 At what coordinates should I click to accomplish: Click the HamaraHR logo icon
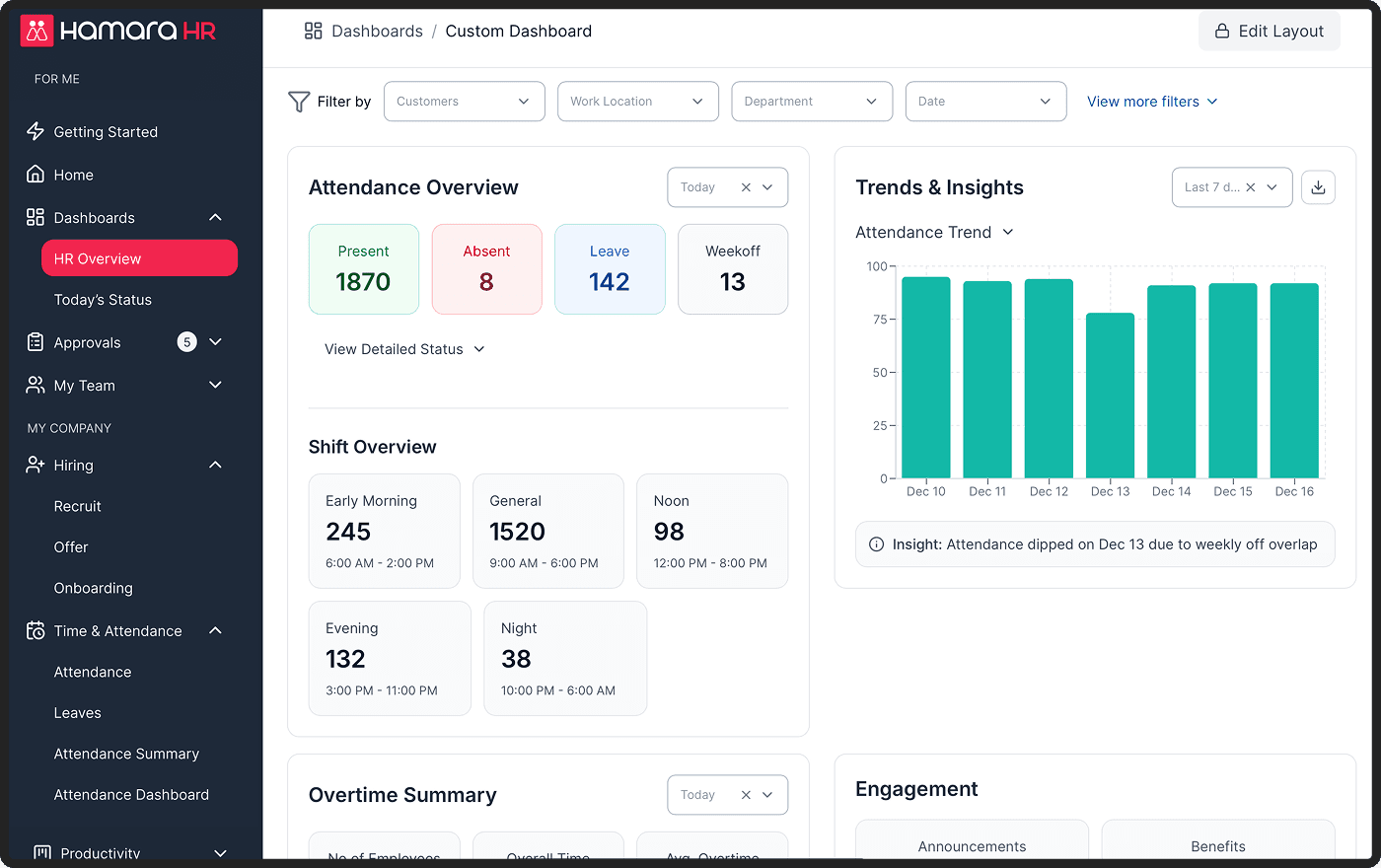[x=36, y=31]
